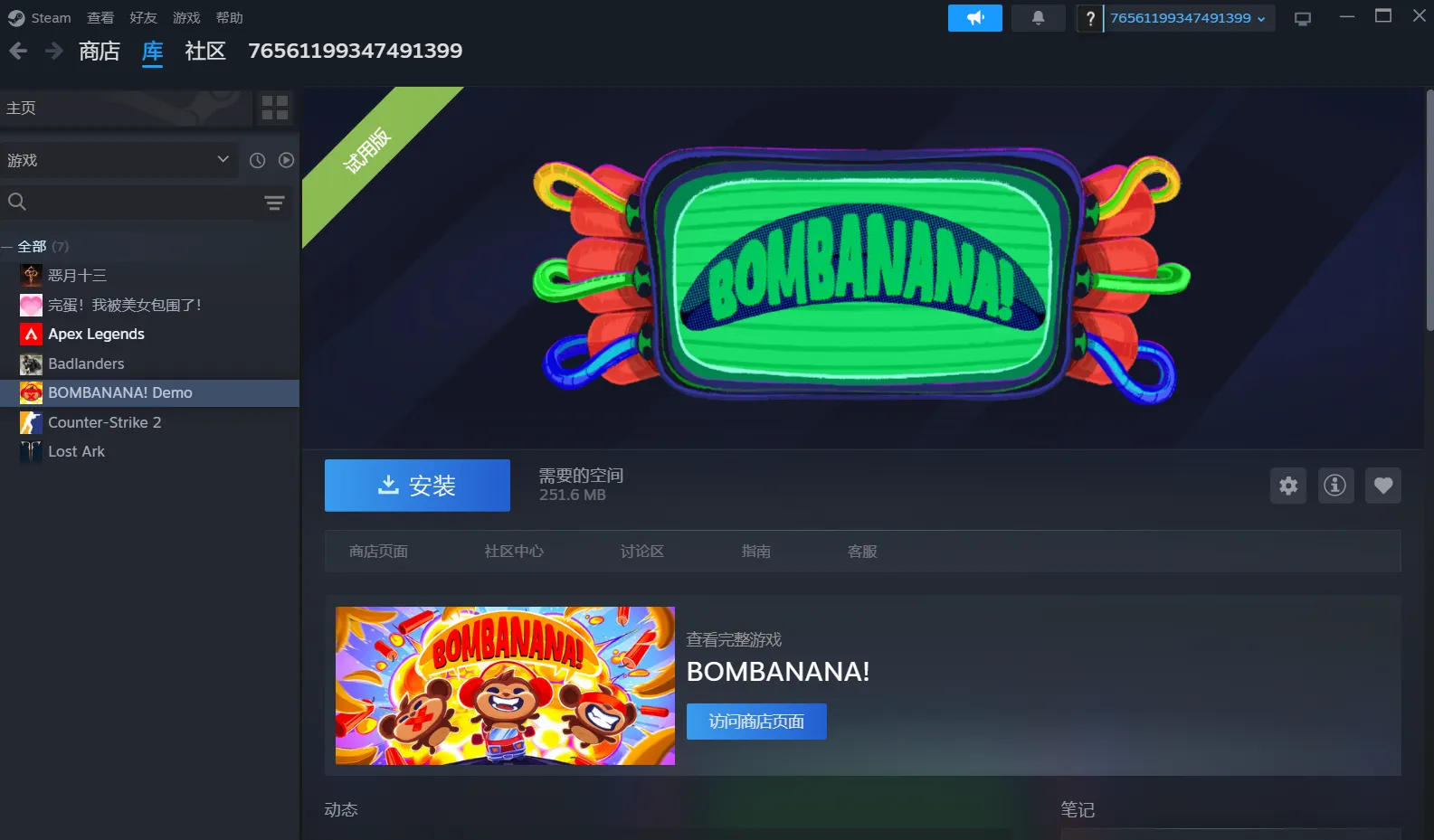Screen dimensions: 1434x840
Task: Open the 好友 menu
Action: pyautogui.click(x=143, y=18)
